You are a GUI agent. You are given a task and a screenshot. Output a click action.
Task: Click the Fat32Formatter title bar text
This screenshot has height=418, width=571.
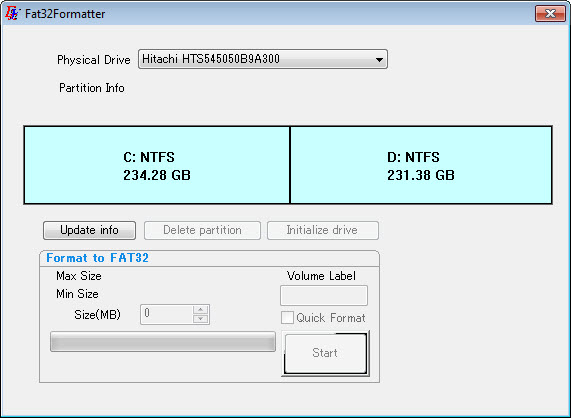pos(65,14)
